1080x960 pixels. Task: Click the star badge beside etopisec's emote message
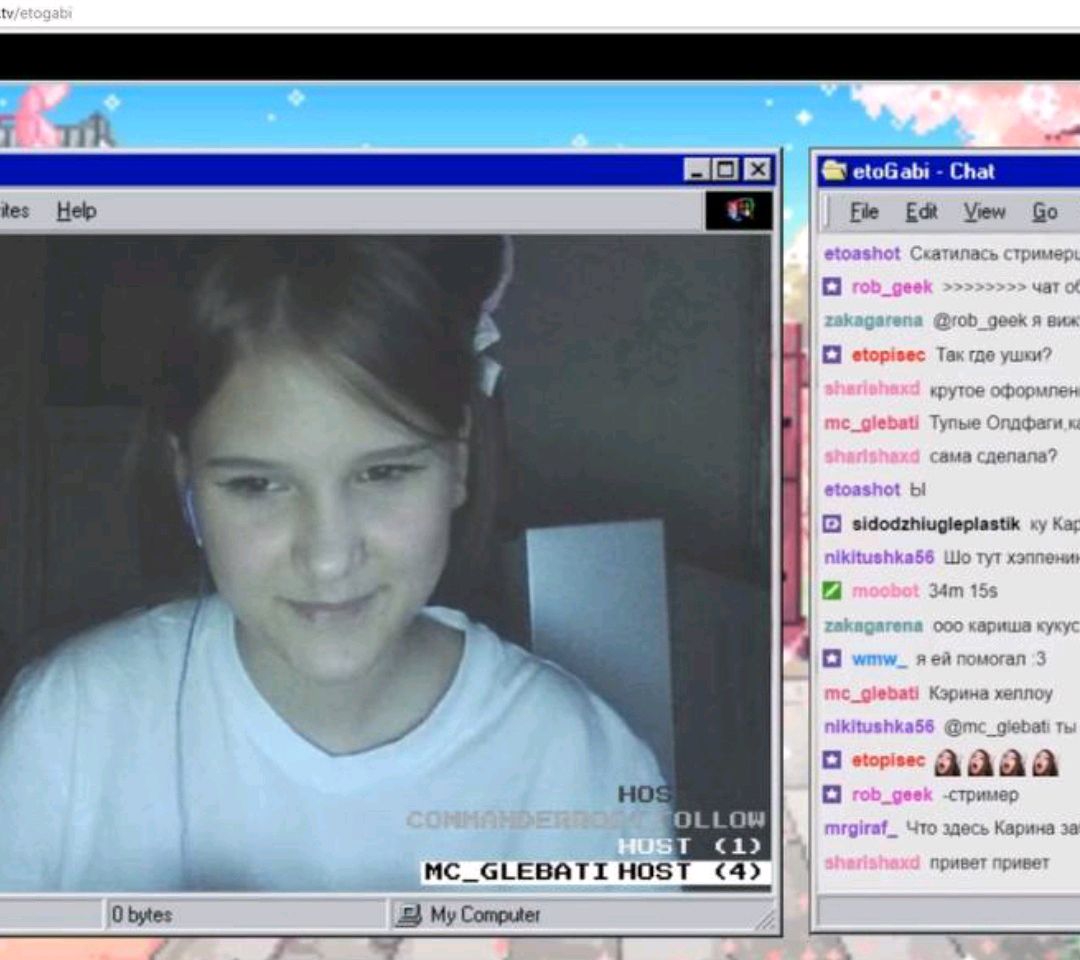point(832,760)
